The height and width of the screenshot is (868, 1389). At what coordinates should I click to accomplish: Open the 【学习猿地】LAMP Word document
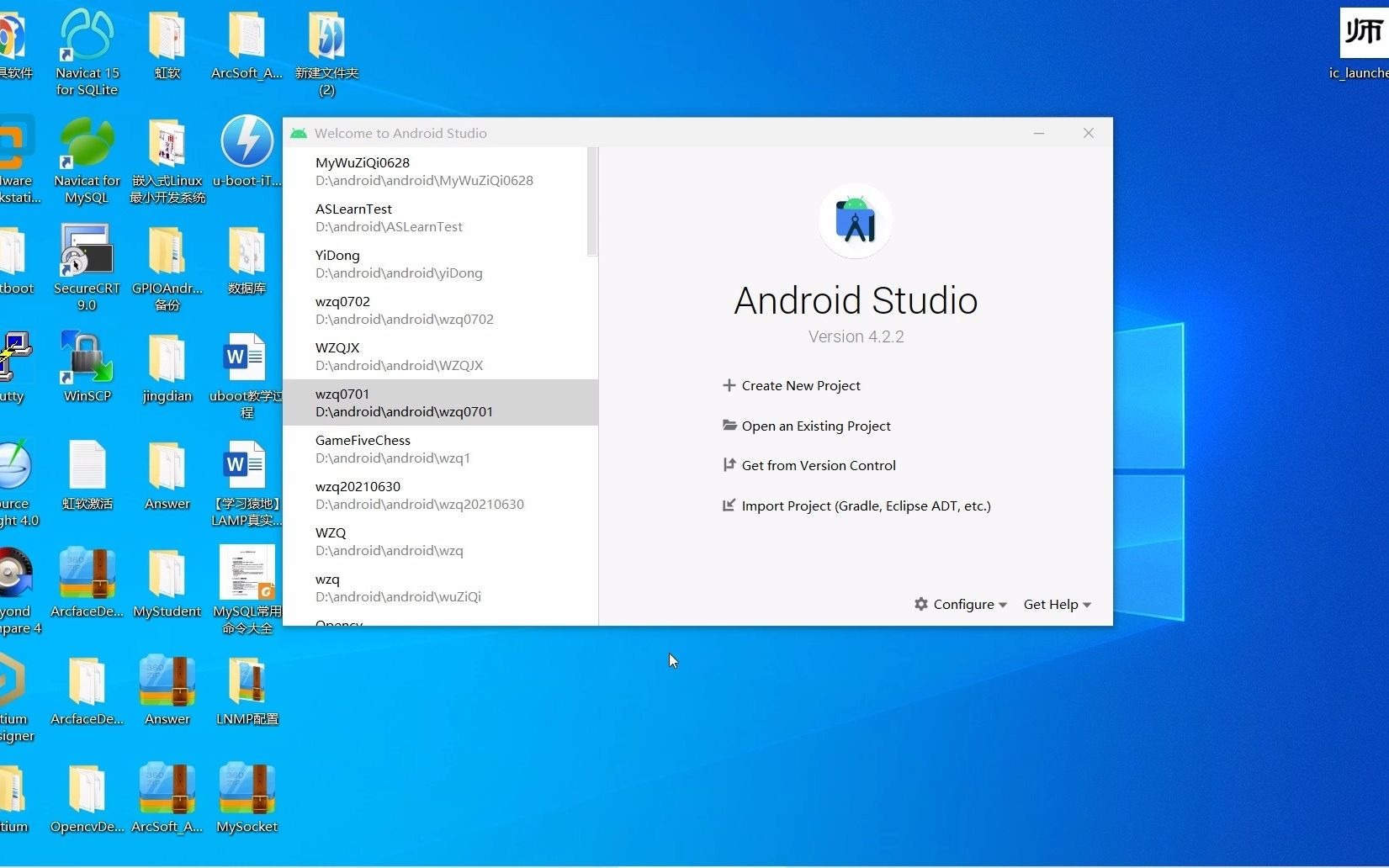(247, 483)
